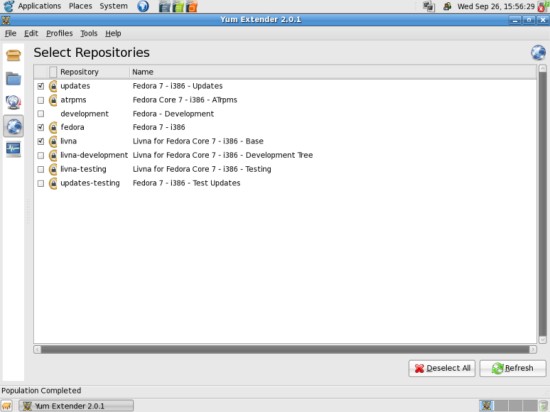Select the repository view globe icon

pos(13,126)
